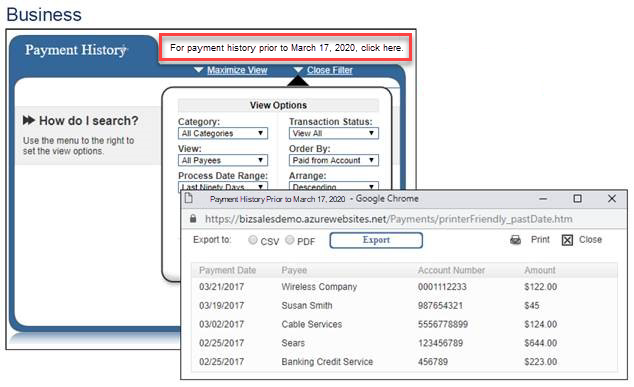Open the All Payees View dropdown
Viewport: 634px width, 387px height.
click(223, 160)
